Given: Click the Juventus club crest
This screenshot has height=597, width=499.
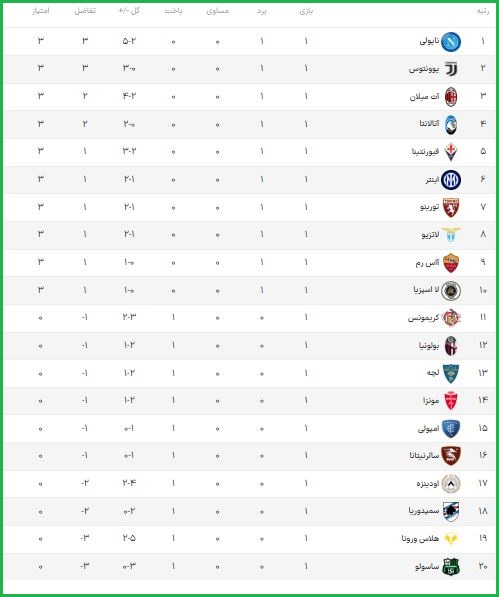Looking at the screenshot, I should tap(451, 69).
